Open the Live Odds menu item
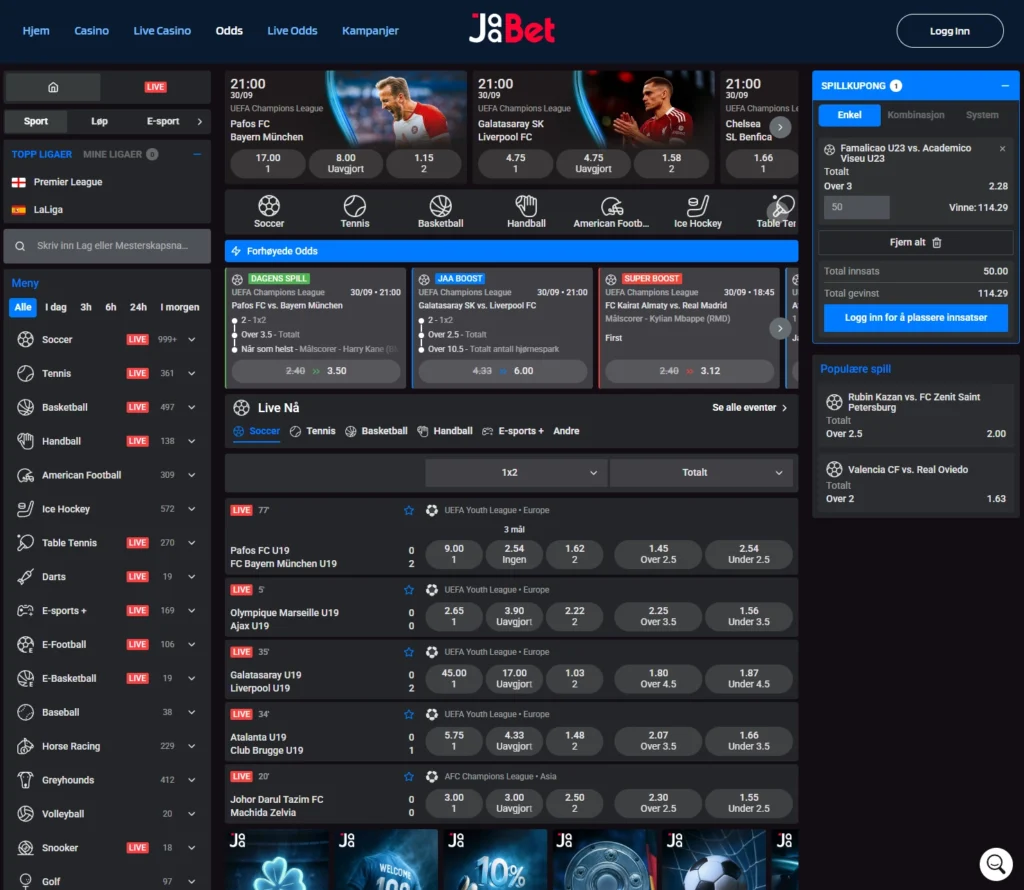1024x890 pixels. click(292, 30)
